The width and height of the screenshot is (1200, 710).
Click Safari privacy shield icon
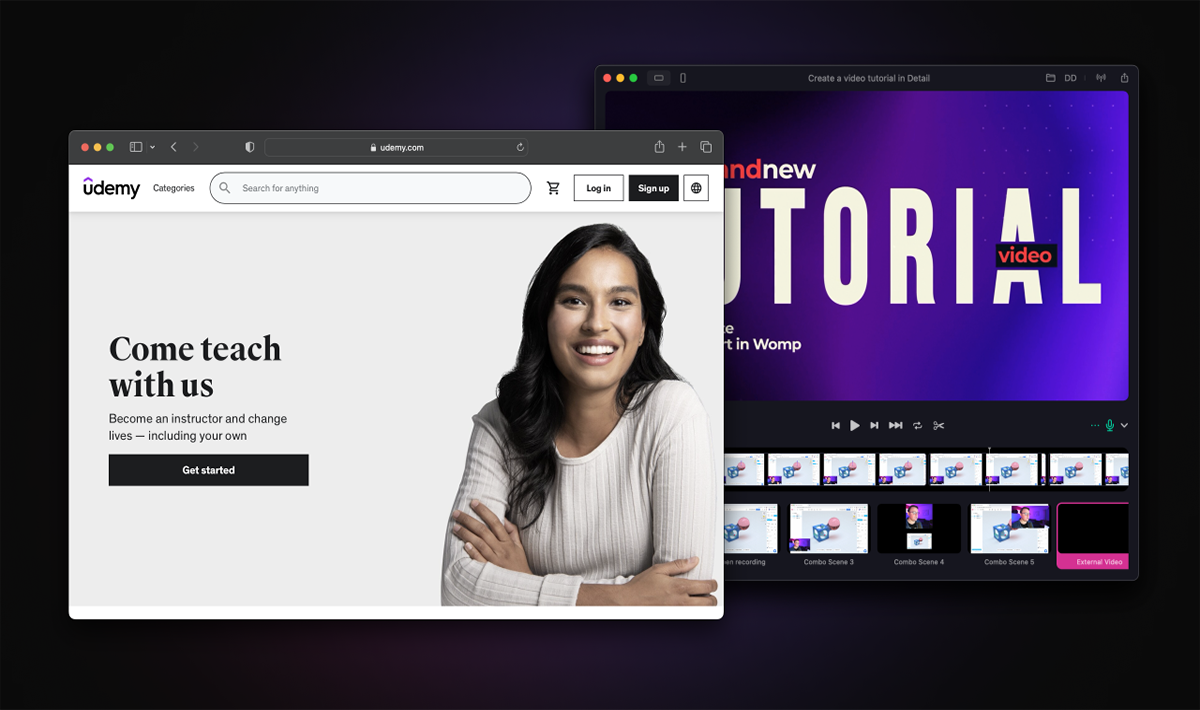tap(250, 147)
